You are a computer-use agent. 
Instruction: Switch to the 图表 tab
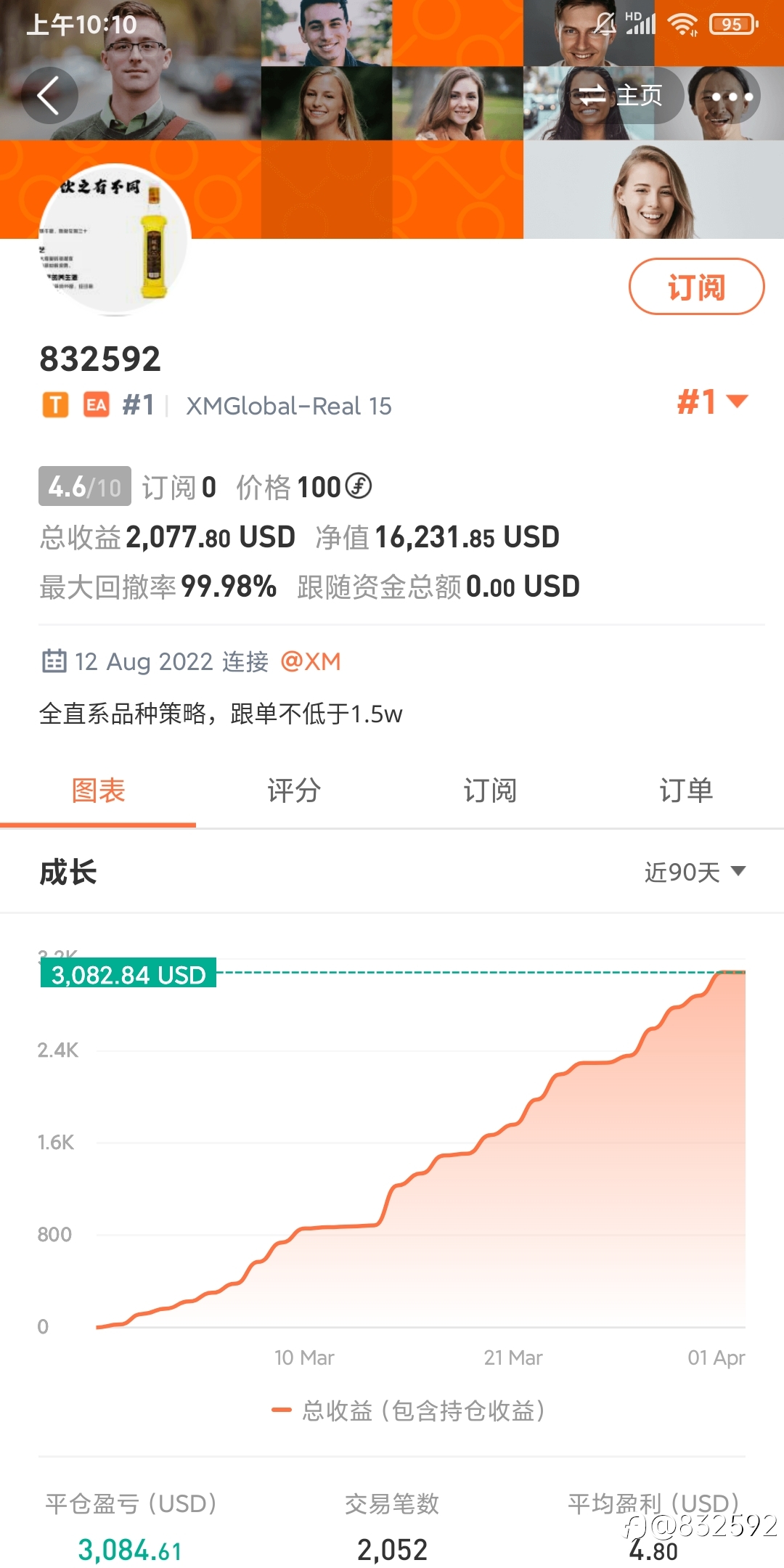pos(98,791)
